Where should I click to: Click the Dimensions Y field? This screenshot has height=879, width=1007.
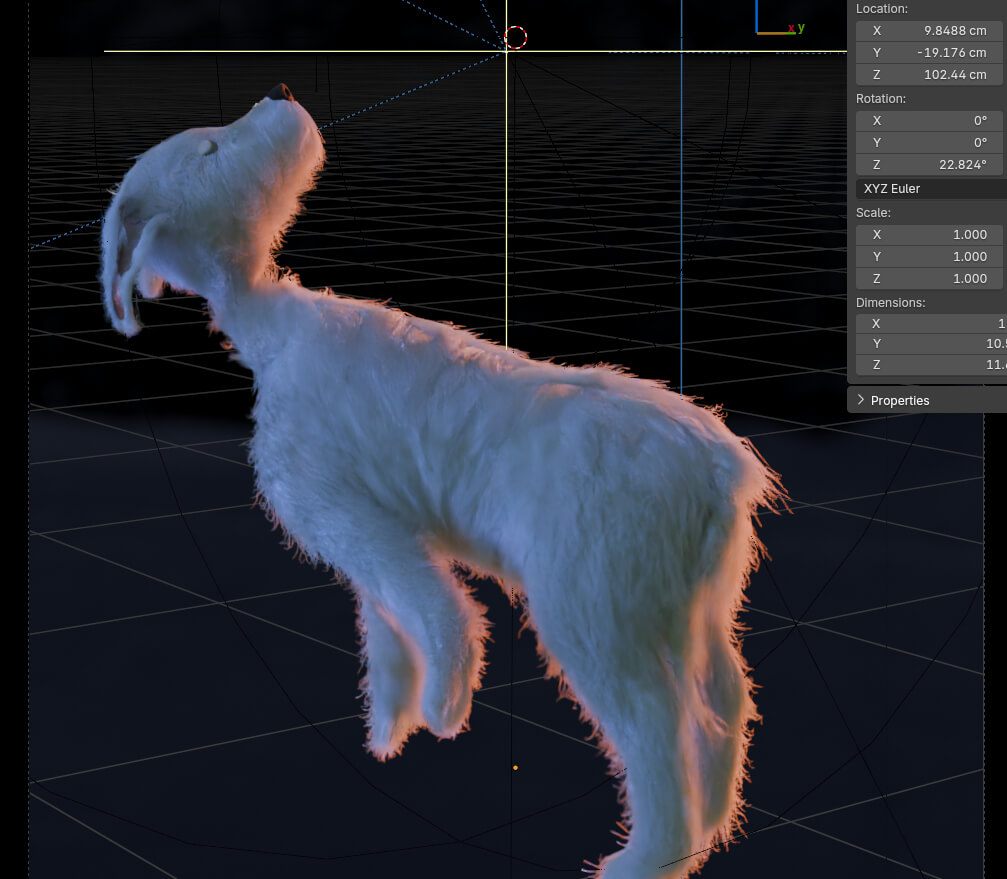click(931, 344)
